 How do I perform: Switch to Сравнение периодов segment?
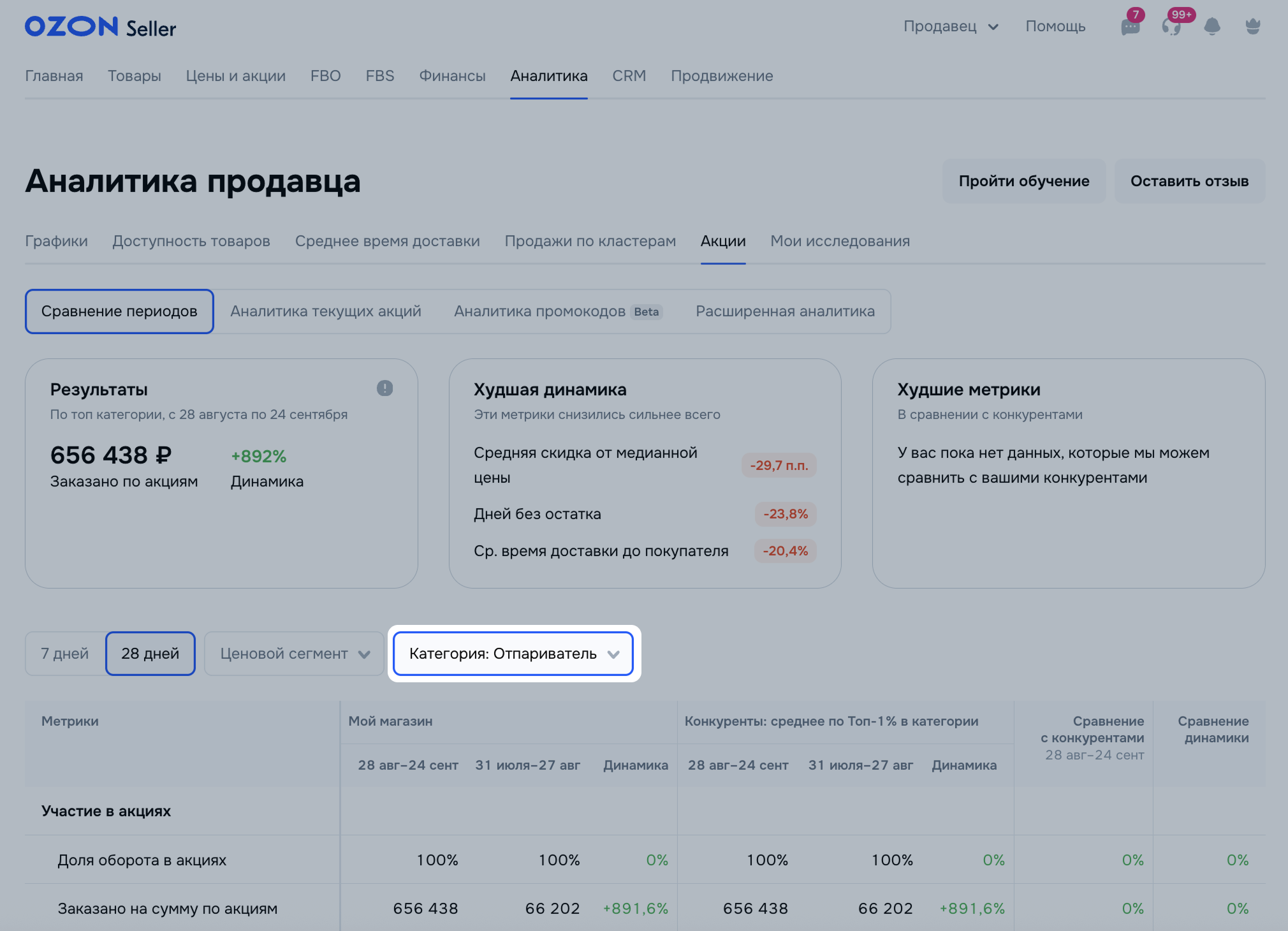pos(119,311)
